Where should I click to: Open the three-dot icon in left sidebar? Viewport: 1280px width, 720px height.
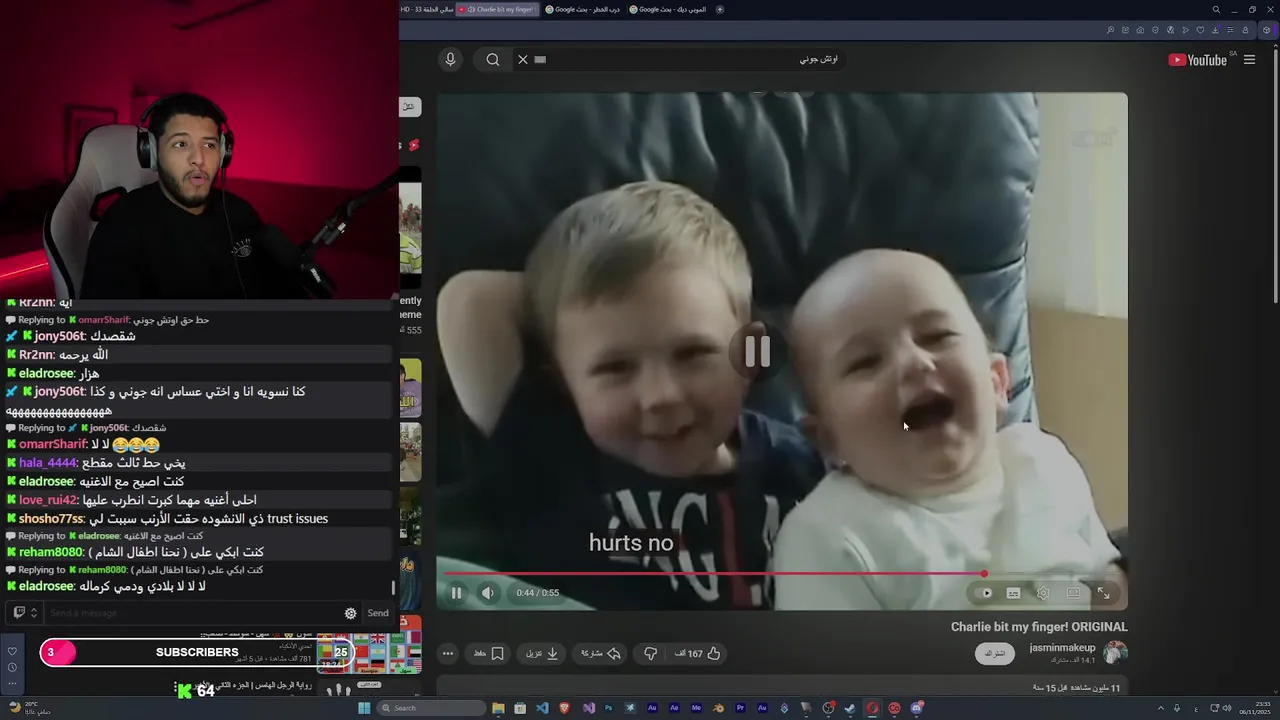(x=12, y=683)
